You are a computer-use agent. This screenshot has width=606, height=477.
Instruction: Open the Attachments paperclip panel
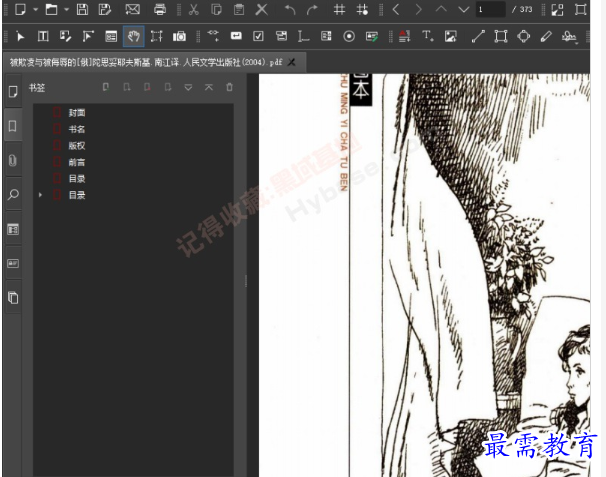[13, 160]
